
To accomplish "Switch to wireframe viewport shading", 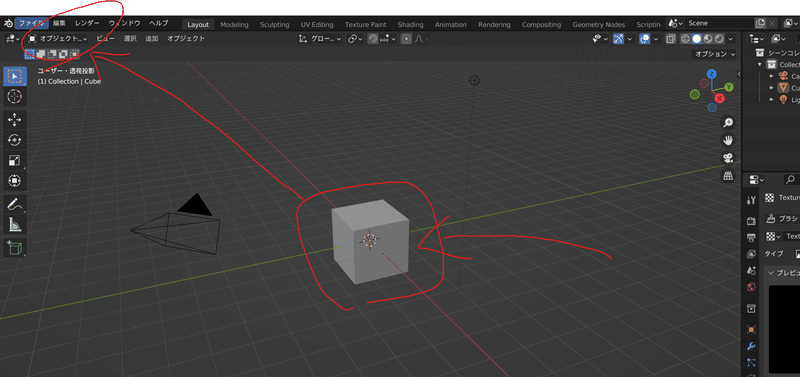I will (x=685, y=39).
